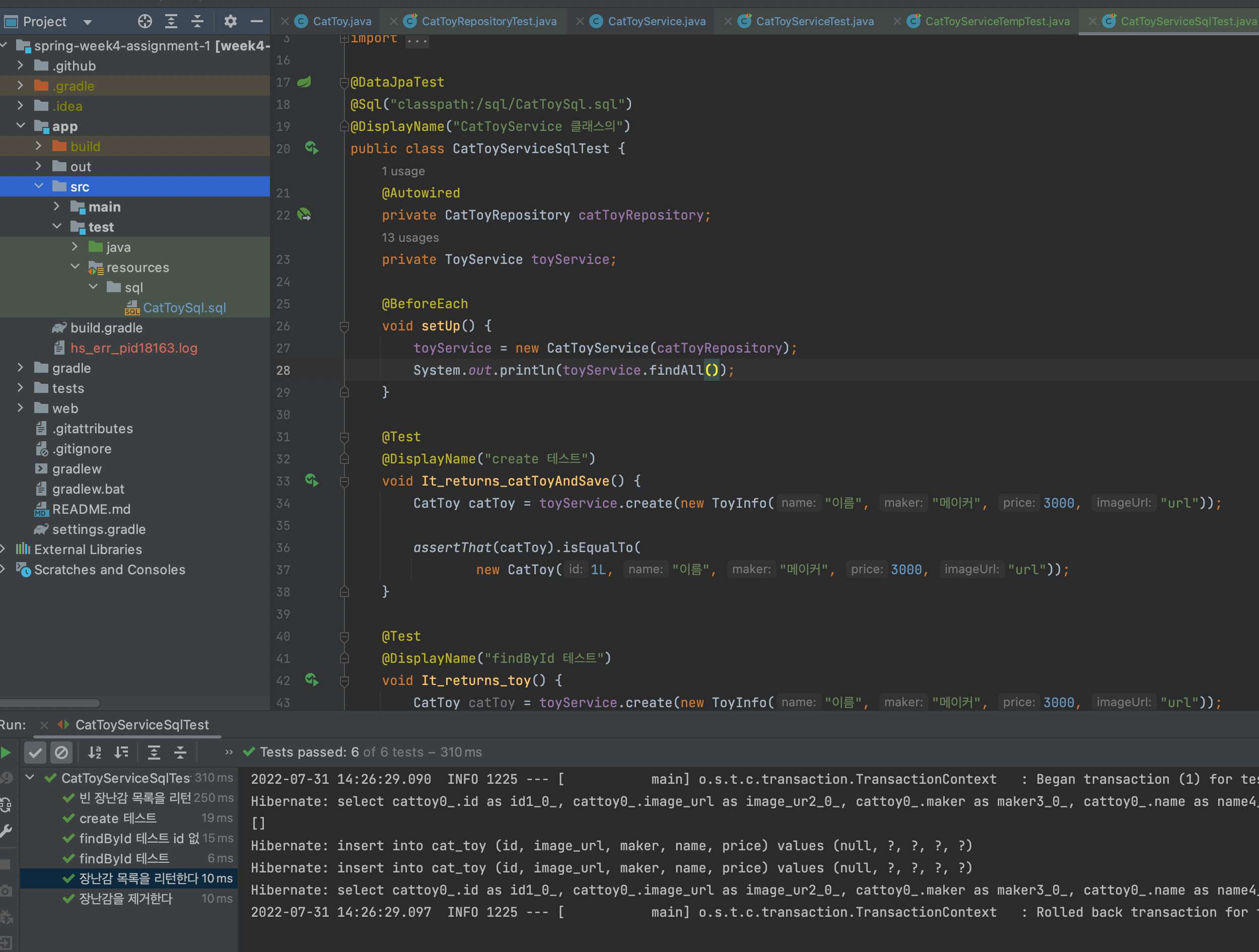Open CatToySql.sql file in tree
This screenshot has height=952, width=1259.
click(x=184, y=308)
